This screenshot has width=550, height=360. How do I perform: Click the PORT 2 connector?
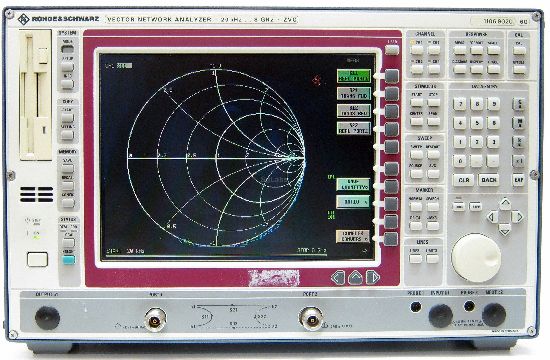pyautogui.click(x=311, y=320)
